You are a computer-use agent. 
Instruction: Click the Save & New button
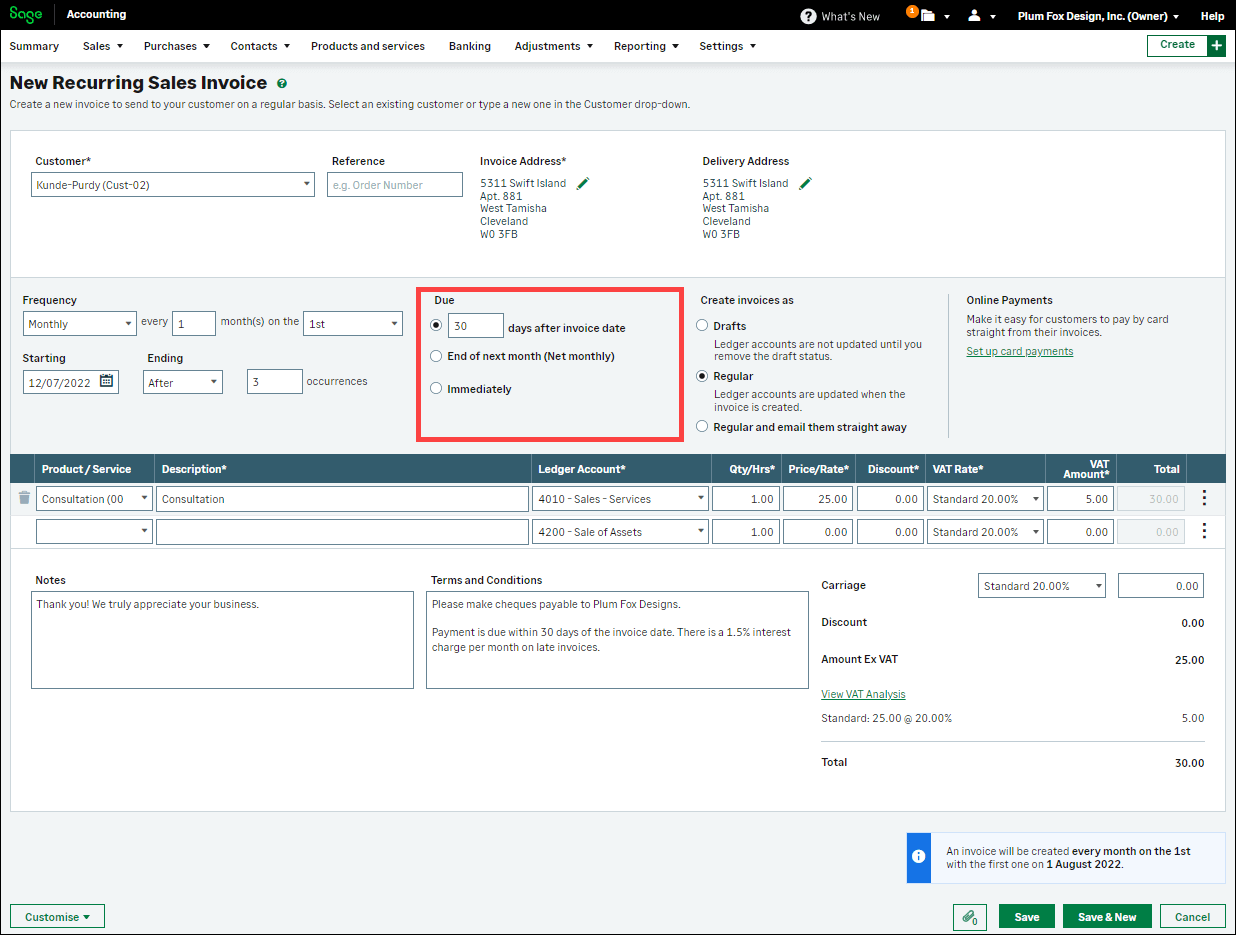click(1107, 916)
